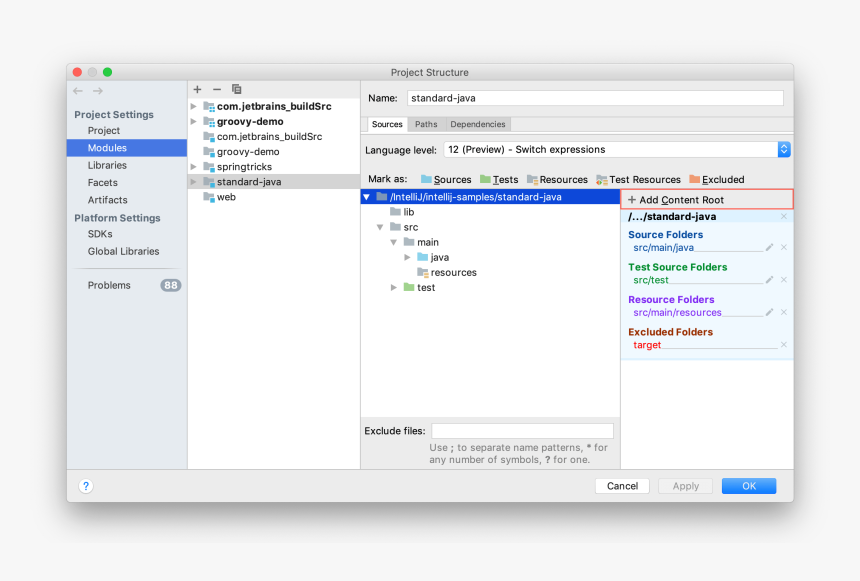
Task: Open Project settings
Action: point(104,131)
